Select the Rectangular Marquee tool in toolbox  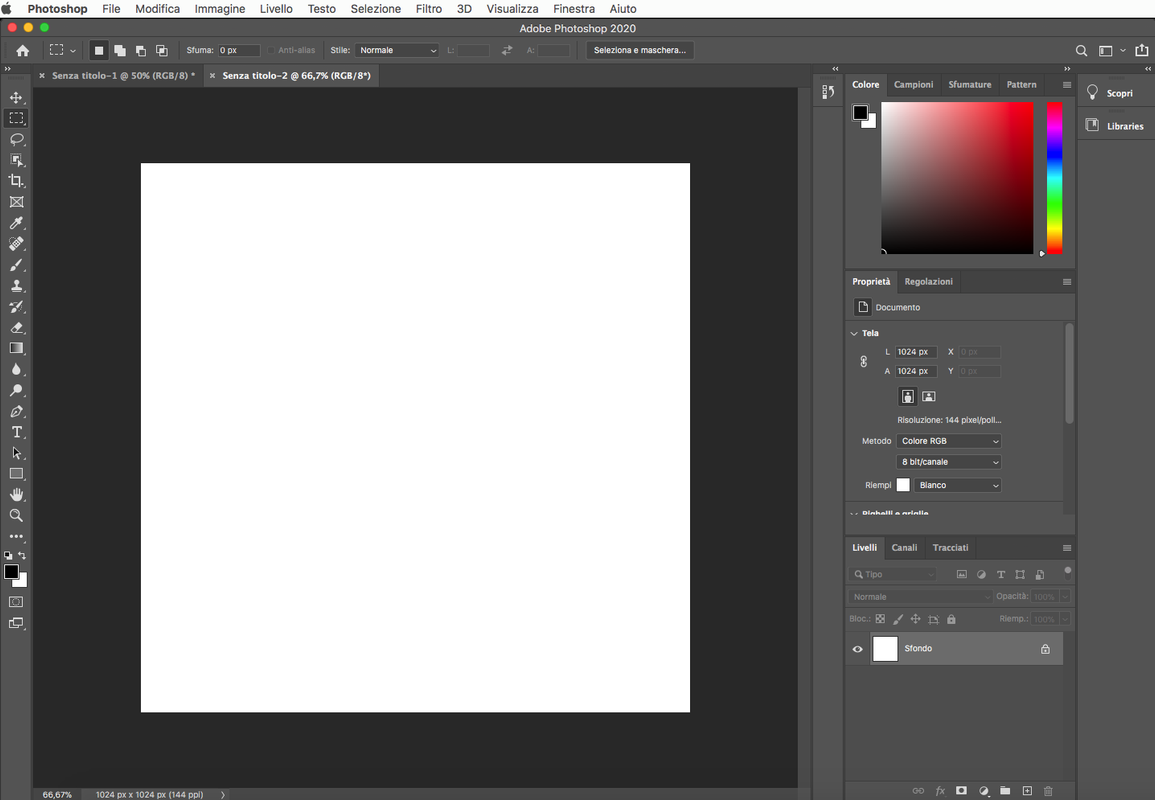click(x=16, y=118)
